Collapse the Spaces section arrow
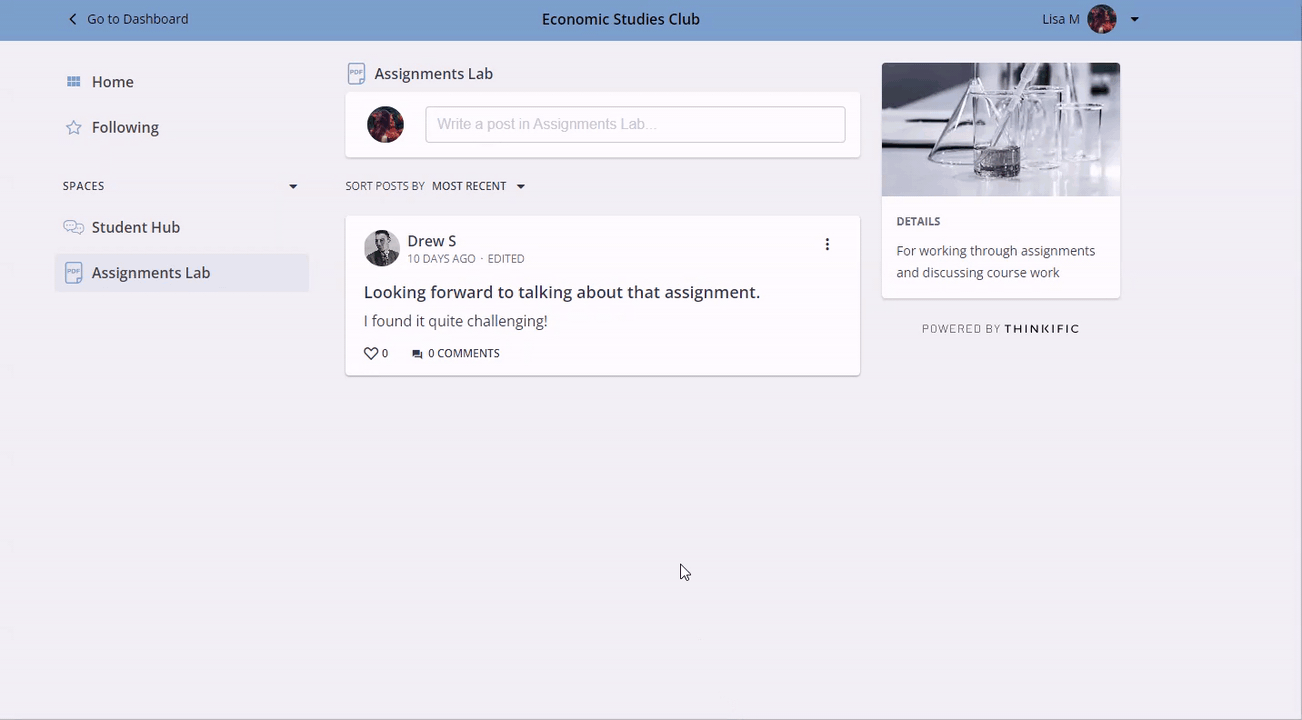1302x720 pixels. [293, 186]
